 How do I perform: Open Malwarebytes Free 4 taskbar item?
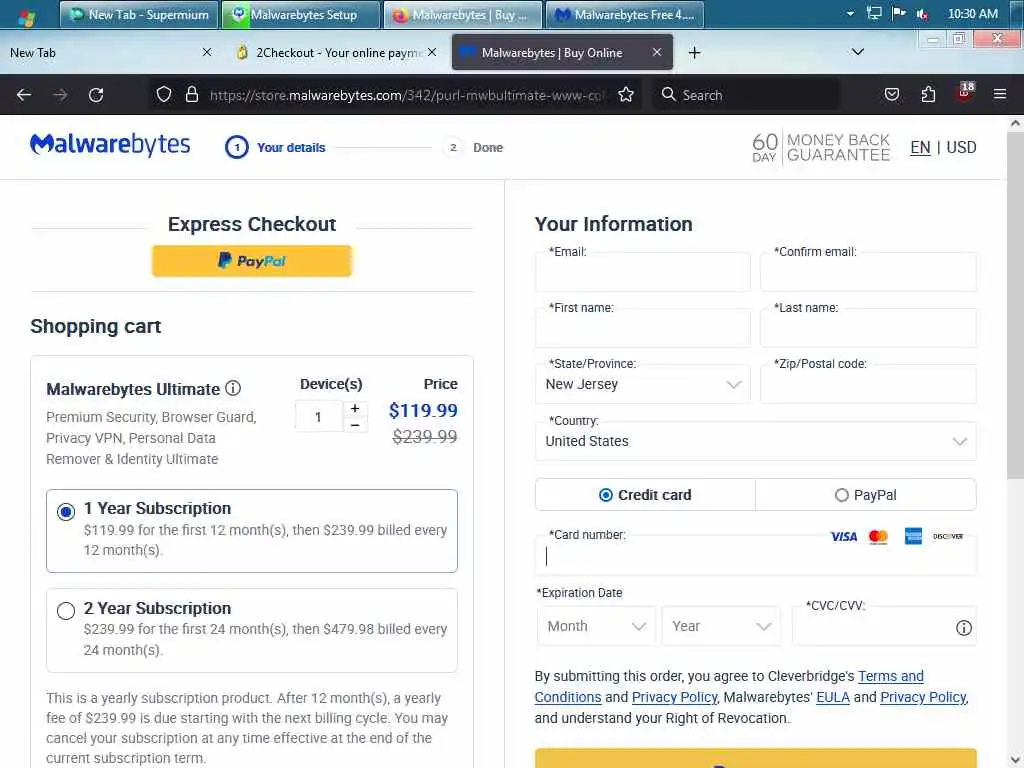click(625, 14)
